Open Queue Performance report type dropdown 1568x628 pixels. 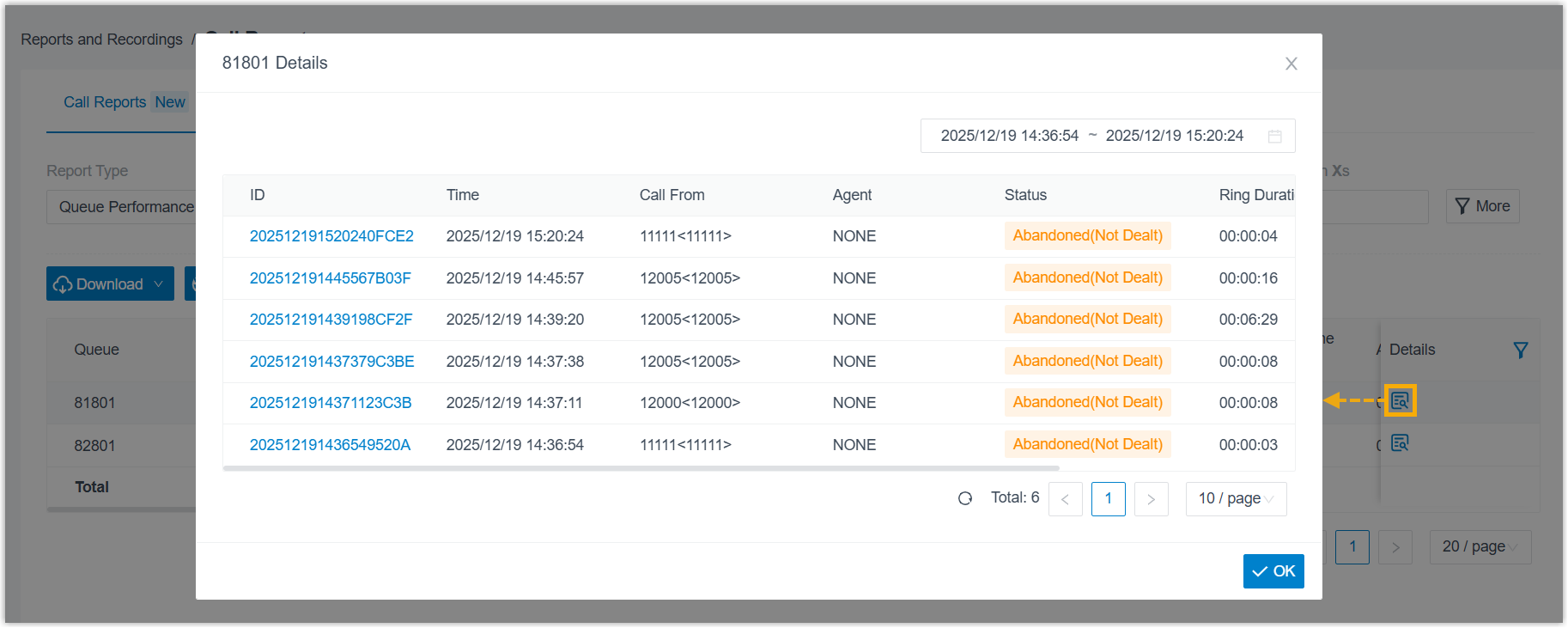[121, 207]
